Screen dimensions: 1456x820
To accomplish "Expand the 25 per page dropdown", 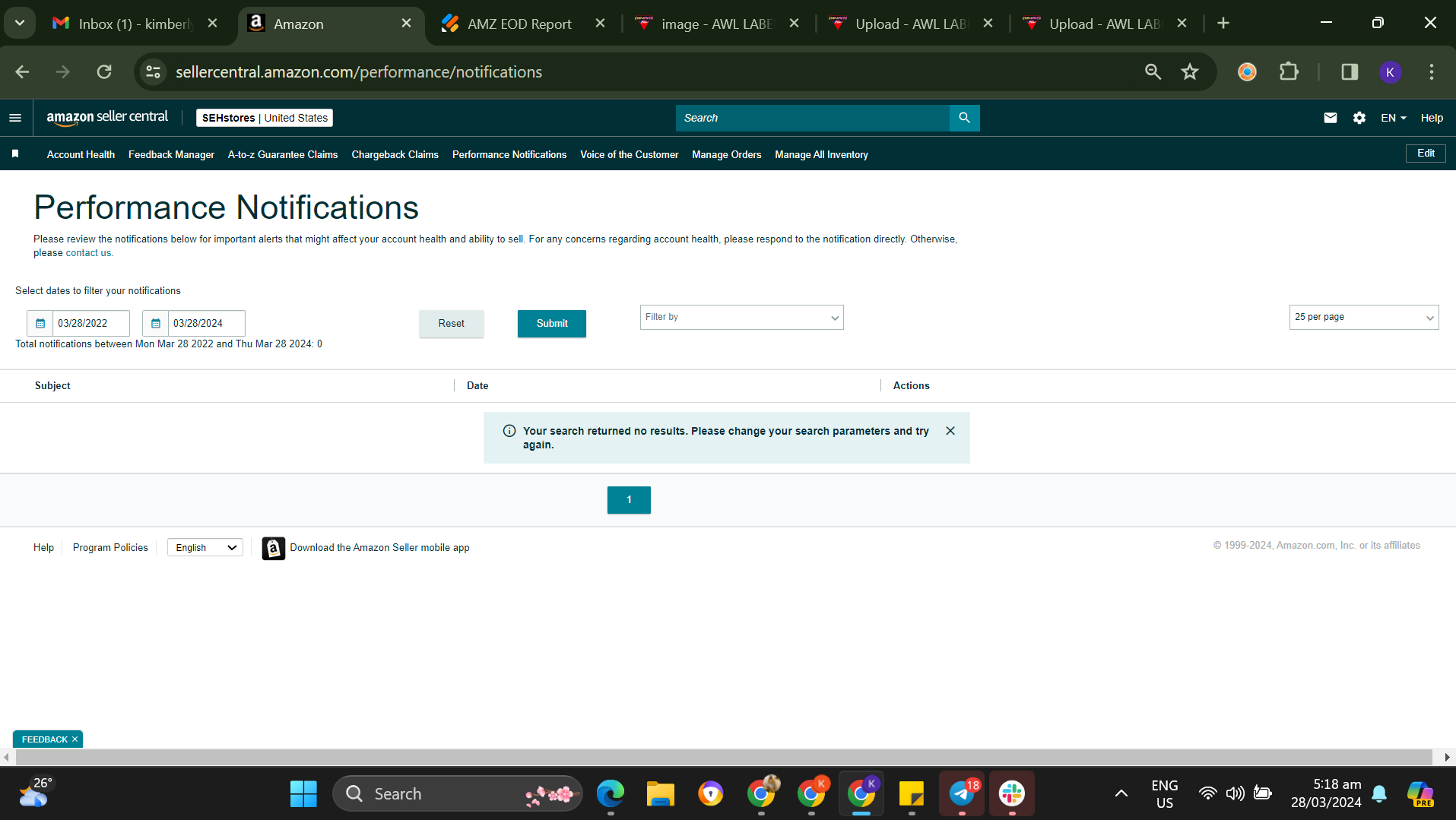I will pyautogui.click(x=1364, y=318).
